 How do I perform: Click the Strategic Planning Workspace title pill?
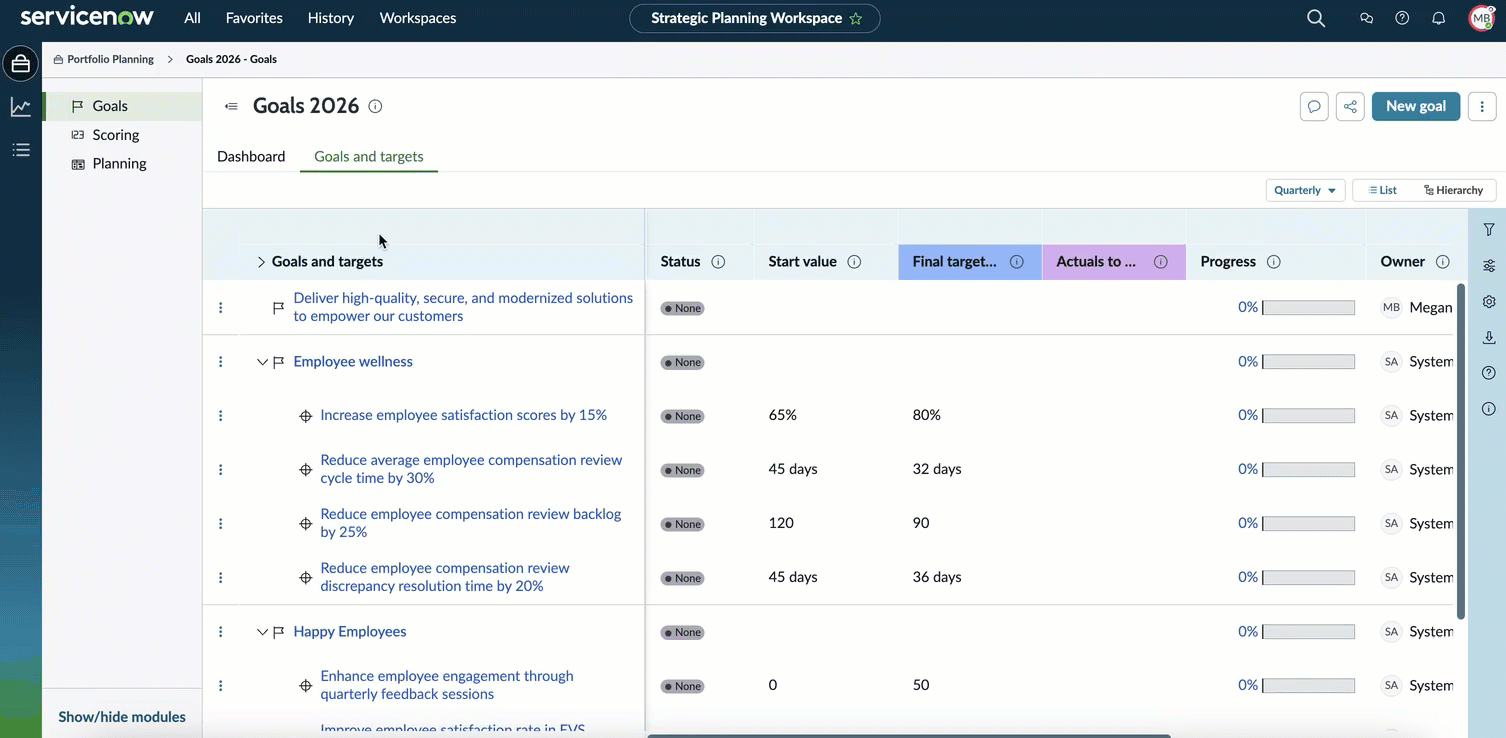coord(755,18)
